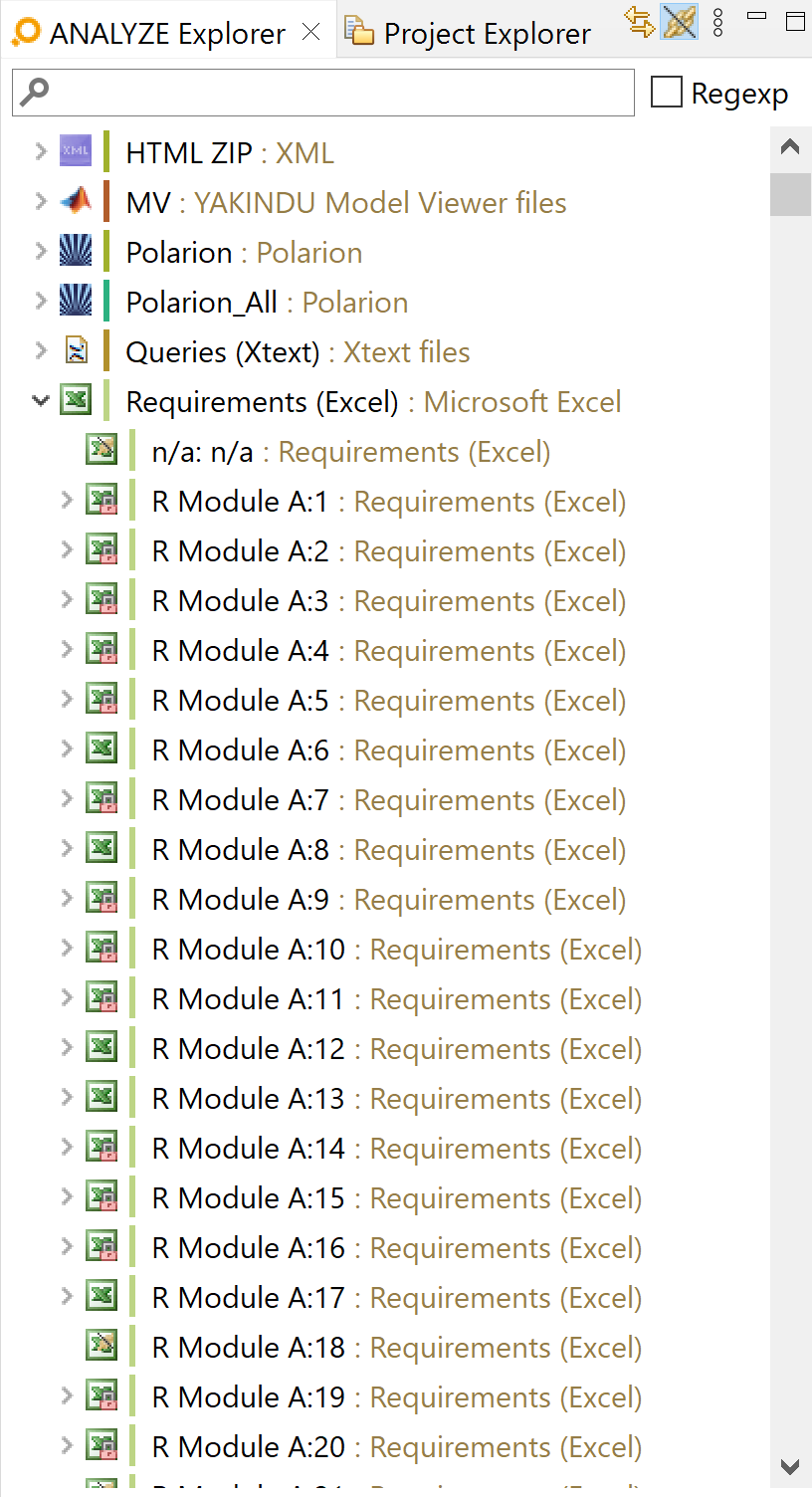
Task: Select the Requirements (Excel) : Microsoft Excel text
Action: [373, 402]
